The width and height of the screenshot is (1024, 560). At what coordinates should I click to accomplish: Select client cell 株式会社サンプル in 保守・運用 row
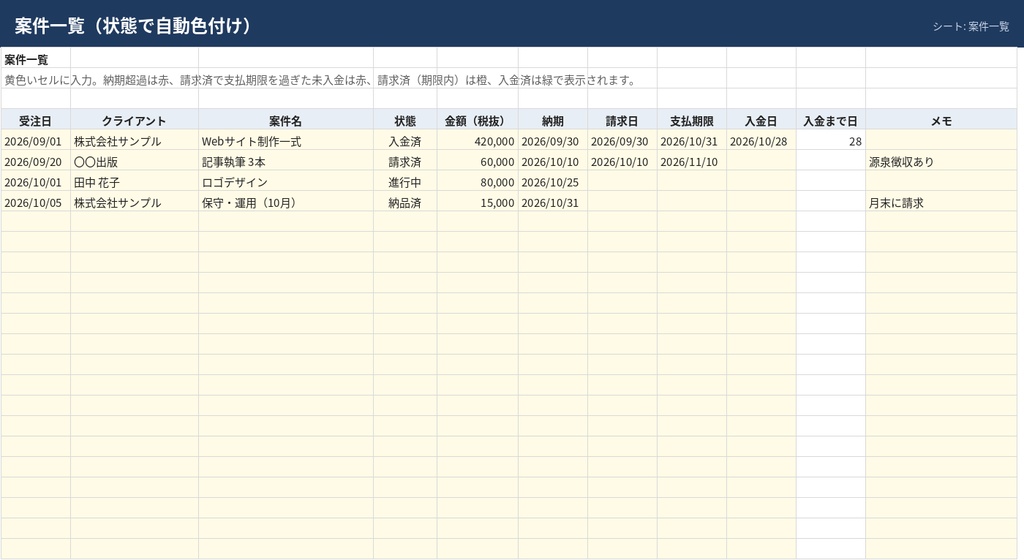tap(134, 203)
